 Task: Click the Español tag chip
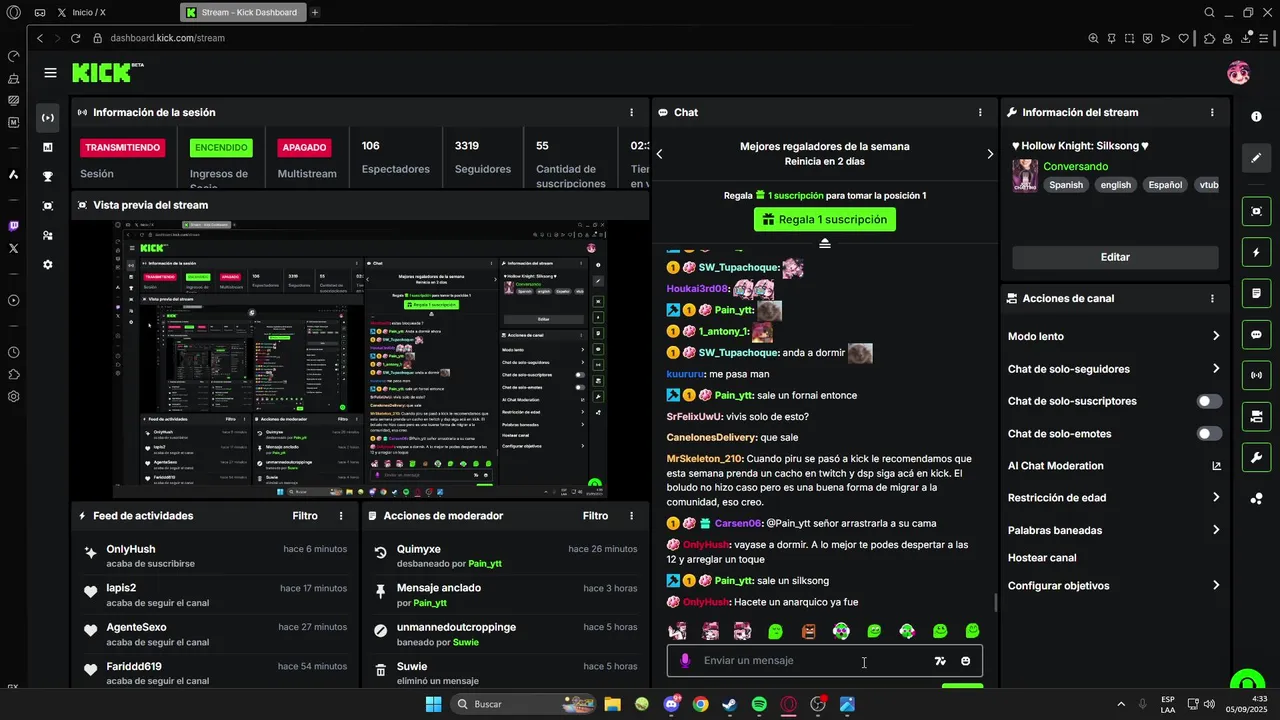1165,185
